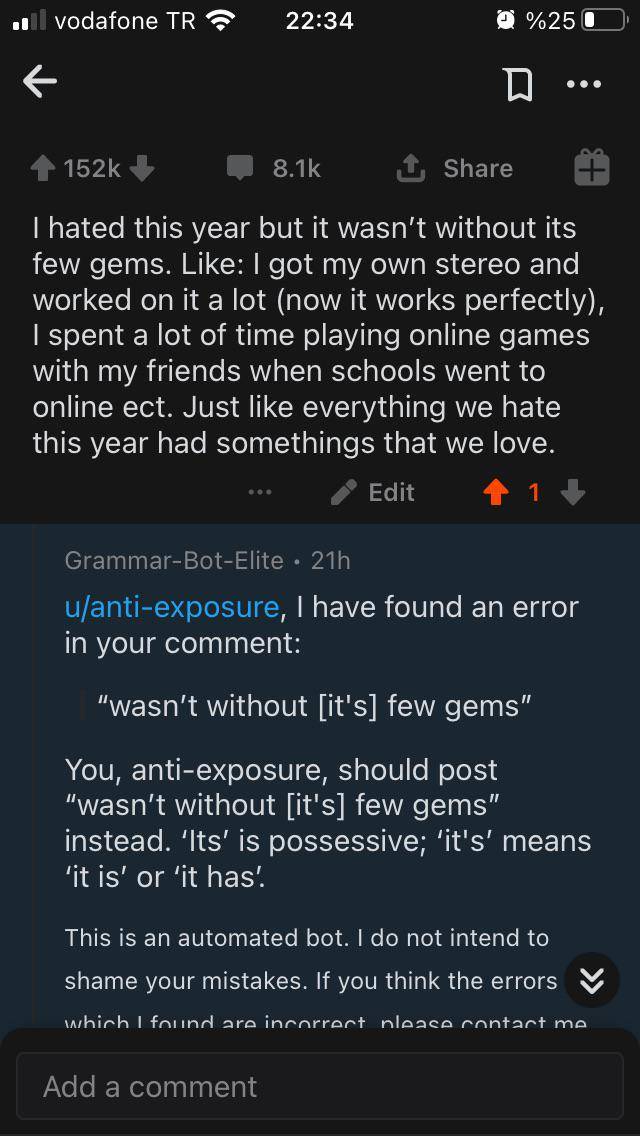Give an award with gift icon
This screenshot has width=640, height=1136.
tap(591, 168)
